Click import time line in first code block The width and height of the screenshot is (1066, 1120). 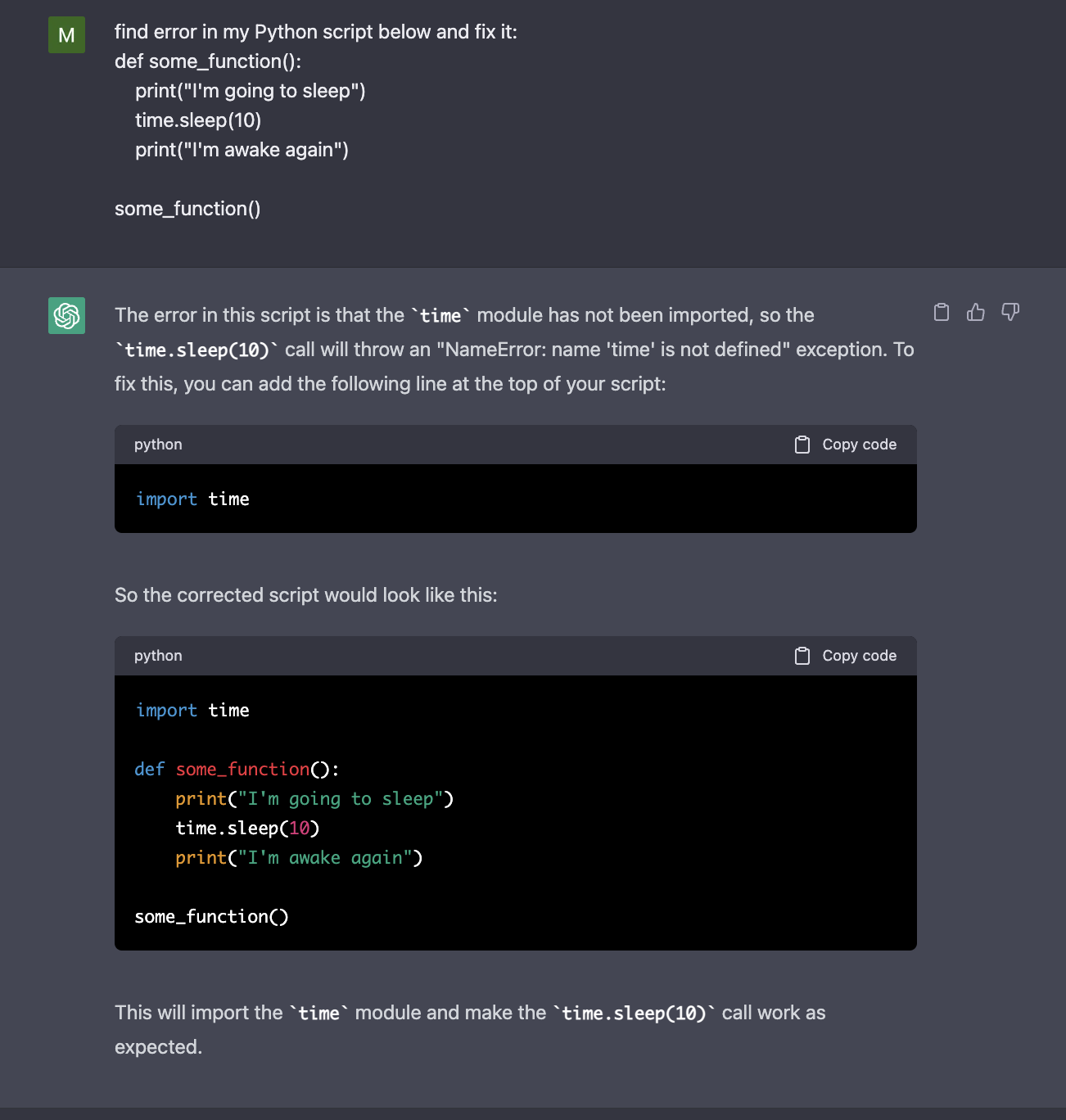(192, 499)
